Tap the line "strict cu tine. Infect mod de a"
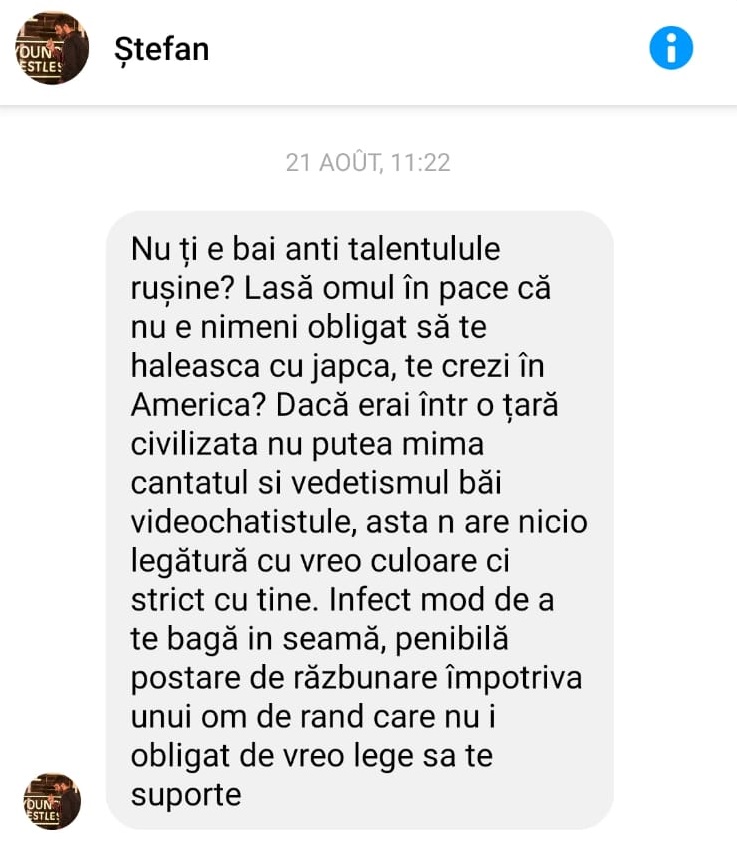This screenshot has height=846, width=737. [343, 599]
